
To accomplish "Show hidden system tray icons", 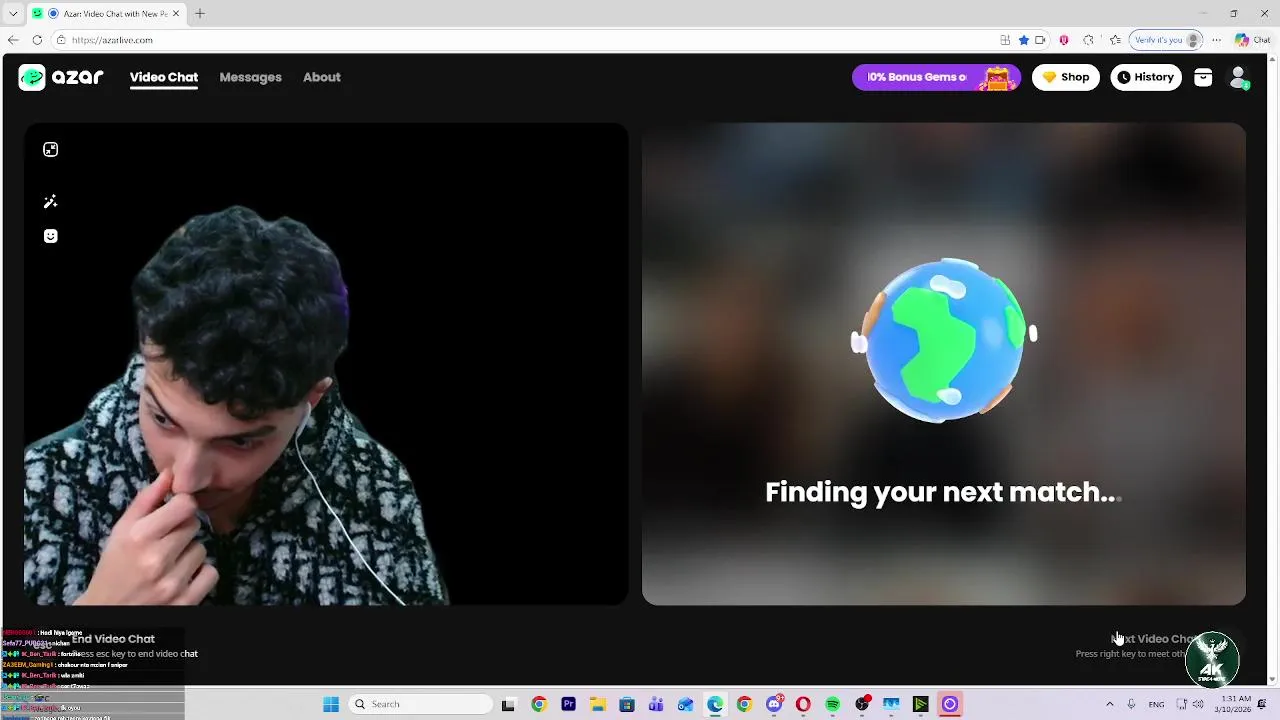I will (x=1109, y=704).
